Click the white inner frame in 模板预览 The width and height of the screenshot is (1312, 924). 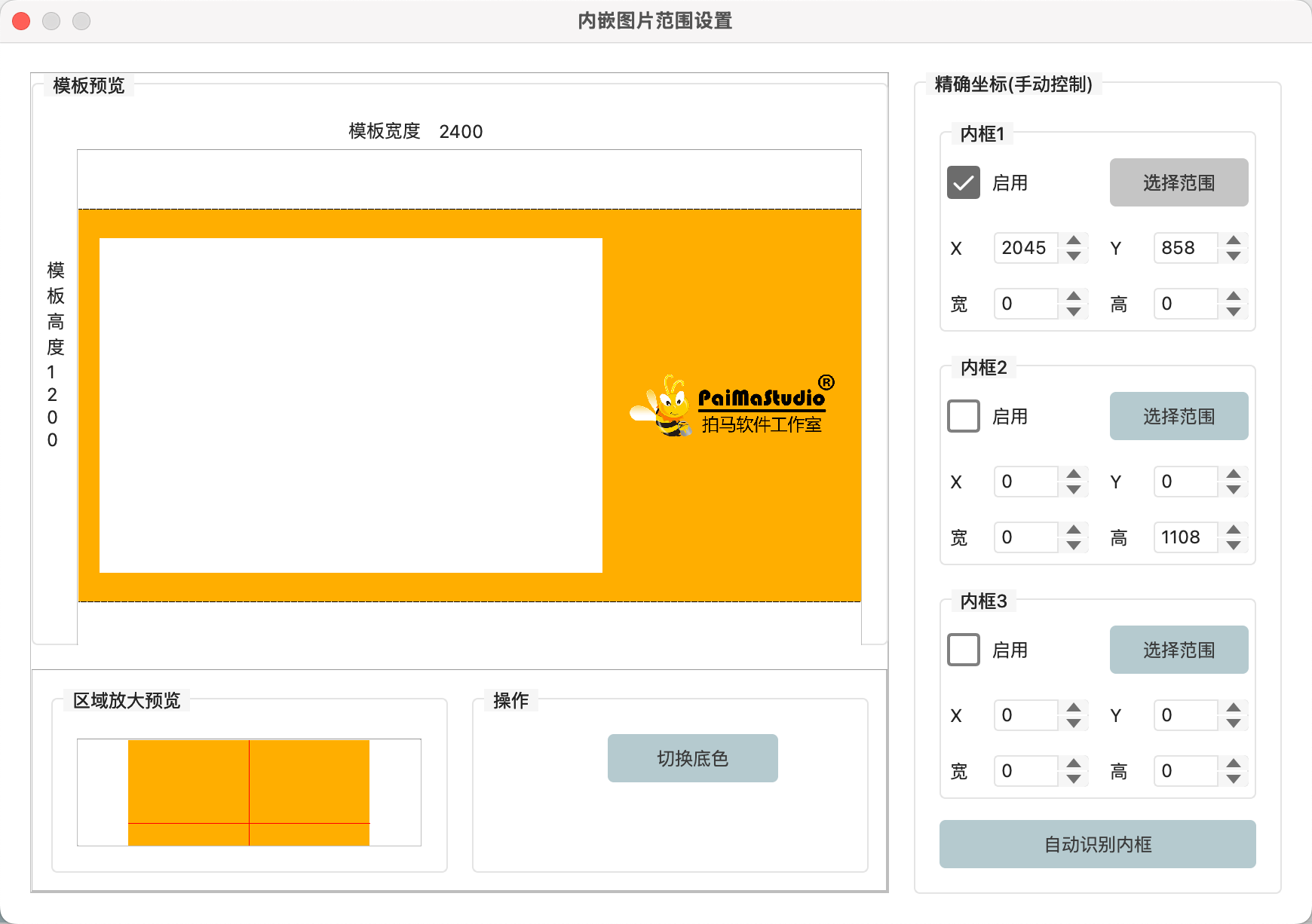(351, 405)
